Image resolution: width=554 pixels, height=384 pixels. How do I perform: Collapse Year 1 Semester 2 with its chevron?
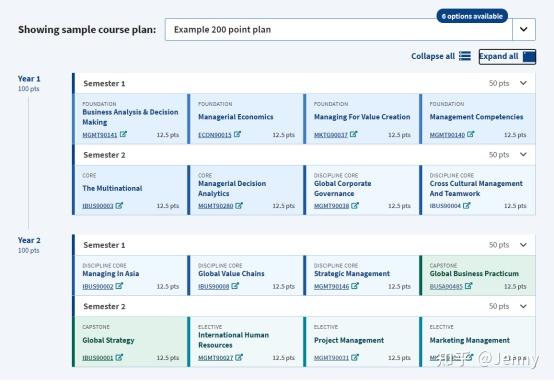click(x=523, y=154)
